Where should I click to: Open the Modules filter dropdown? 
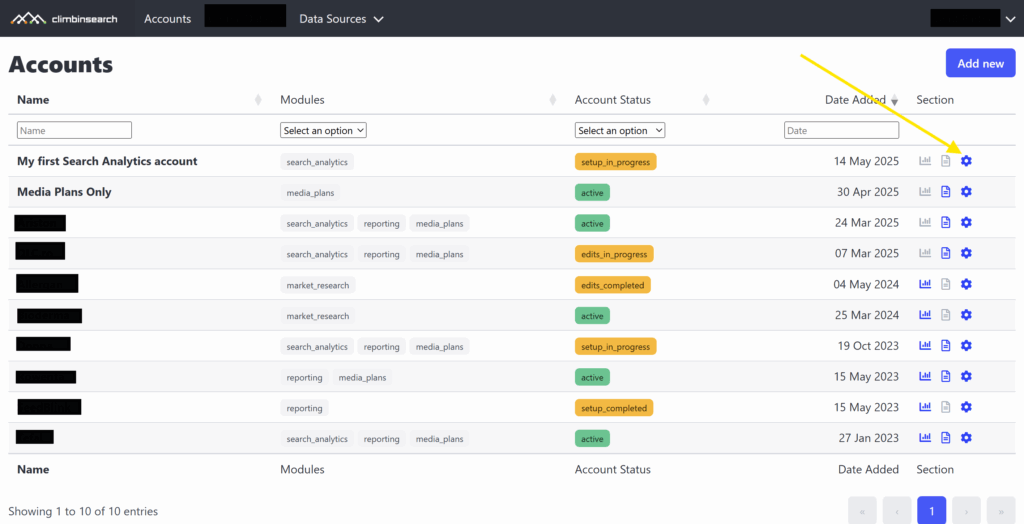click(323, 130)
